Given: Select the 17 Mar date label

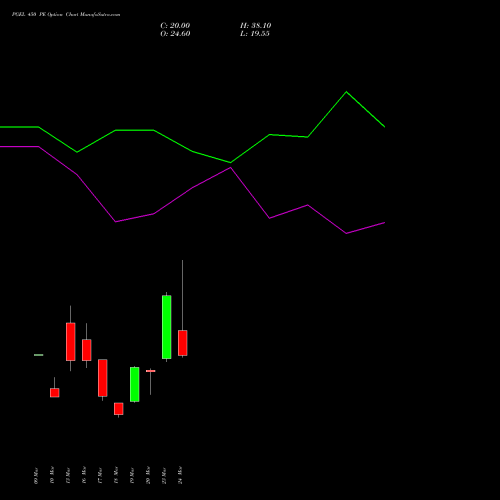Looking at the screenshot, I should tap(100, 476).
